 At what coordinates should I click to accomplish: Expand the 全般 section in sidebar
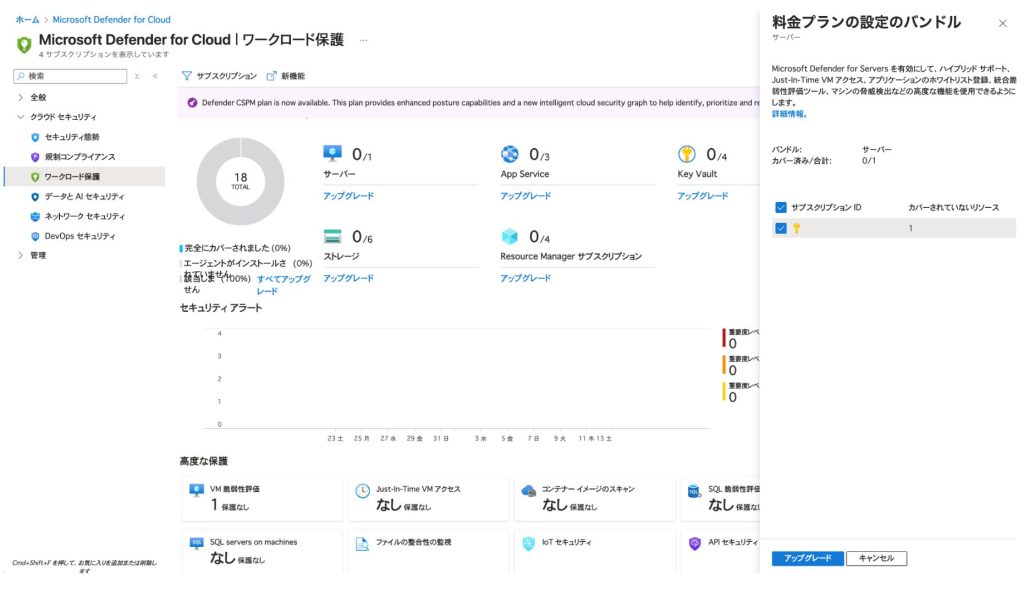coord(21,97)
